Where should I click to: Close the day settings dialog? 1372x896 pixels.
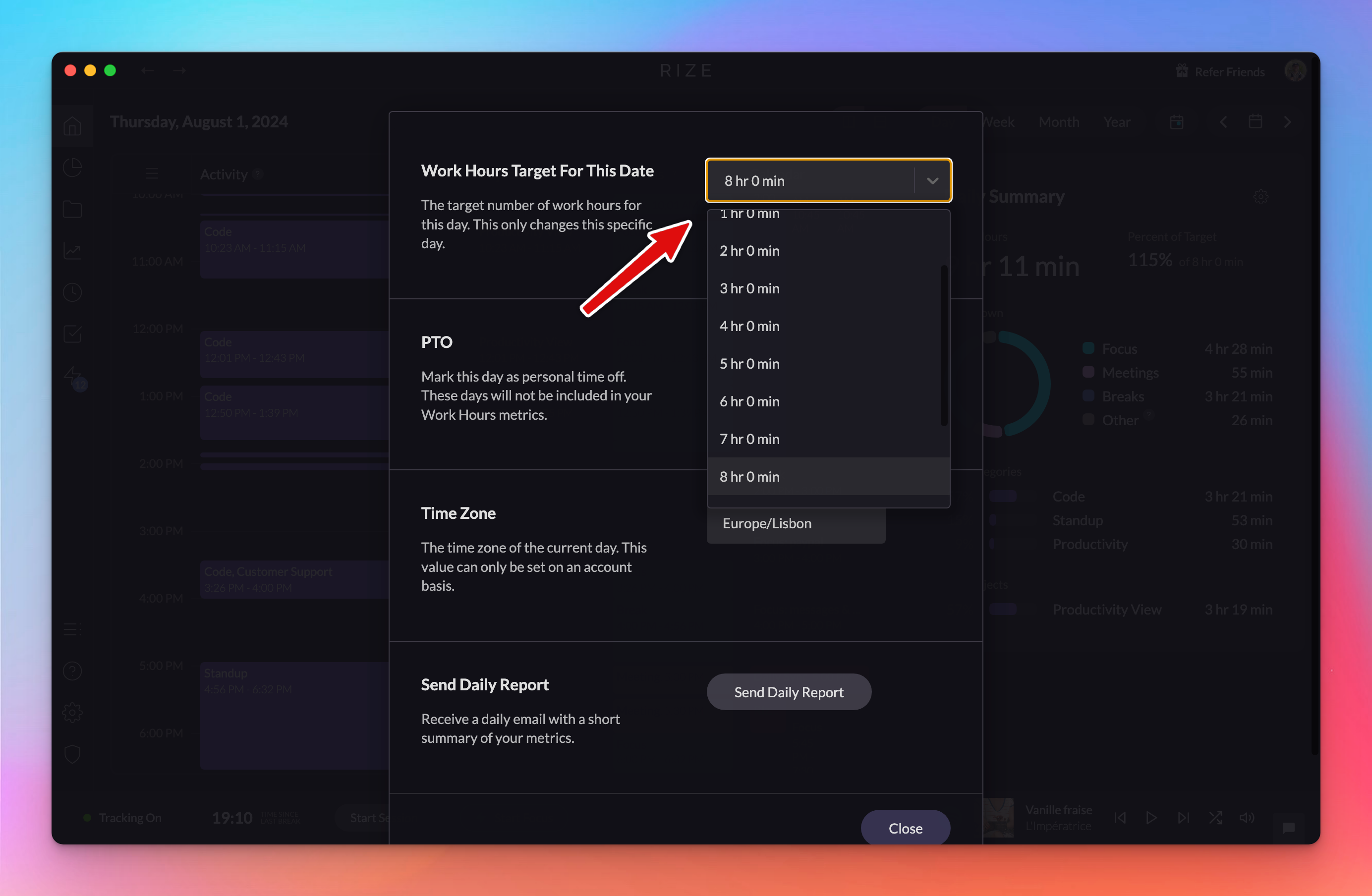point(905,828)
